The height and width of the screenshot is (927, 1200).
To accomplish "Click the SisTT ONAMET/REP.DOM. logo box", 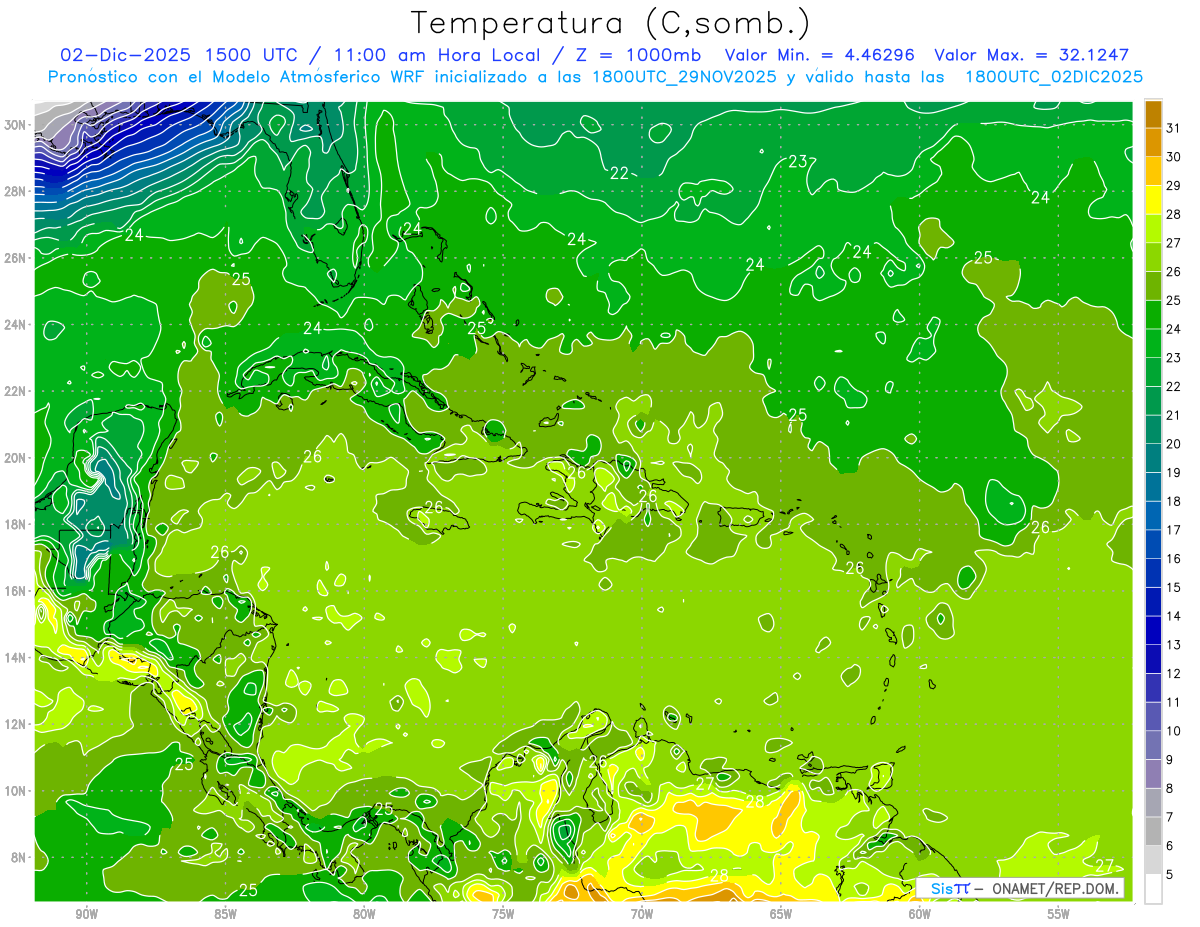I will tap(1020, 888).
